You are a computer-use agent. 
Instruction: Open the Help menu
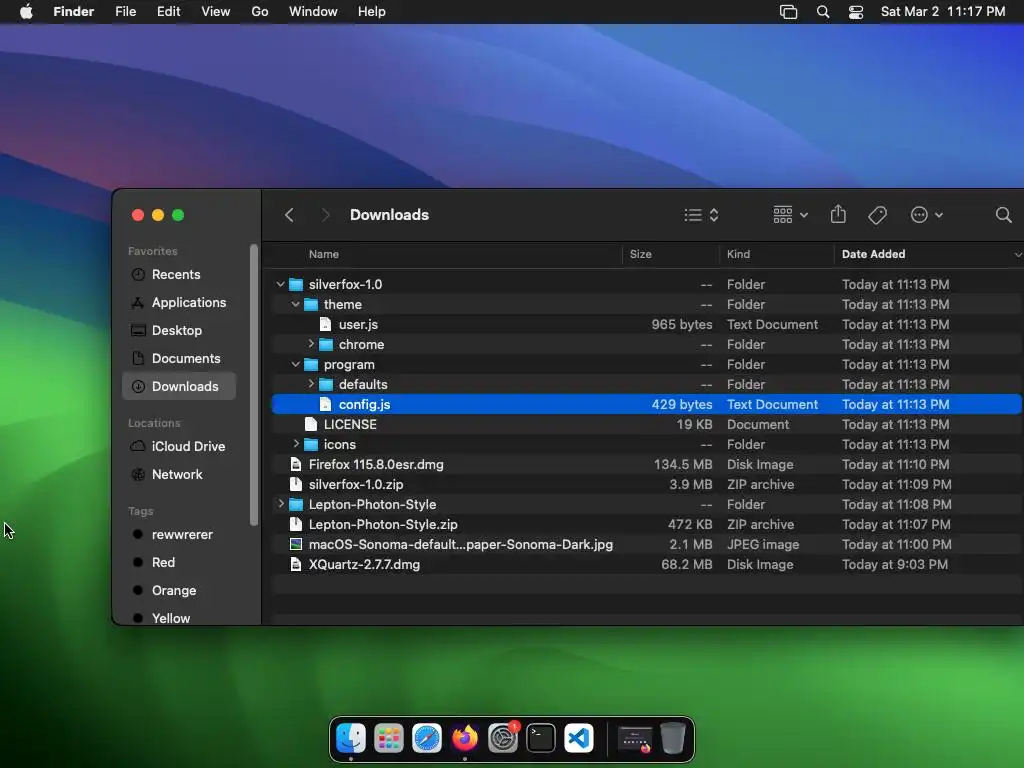click(x=372, y=12)
